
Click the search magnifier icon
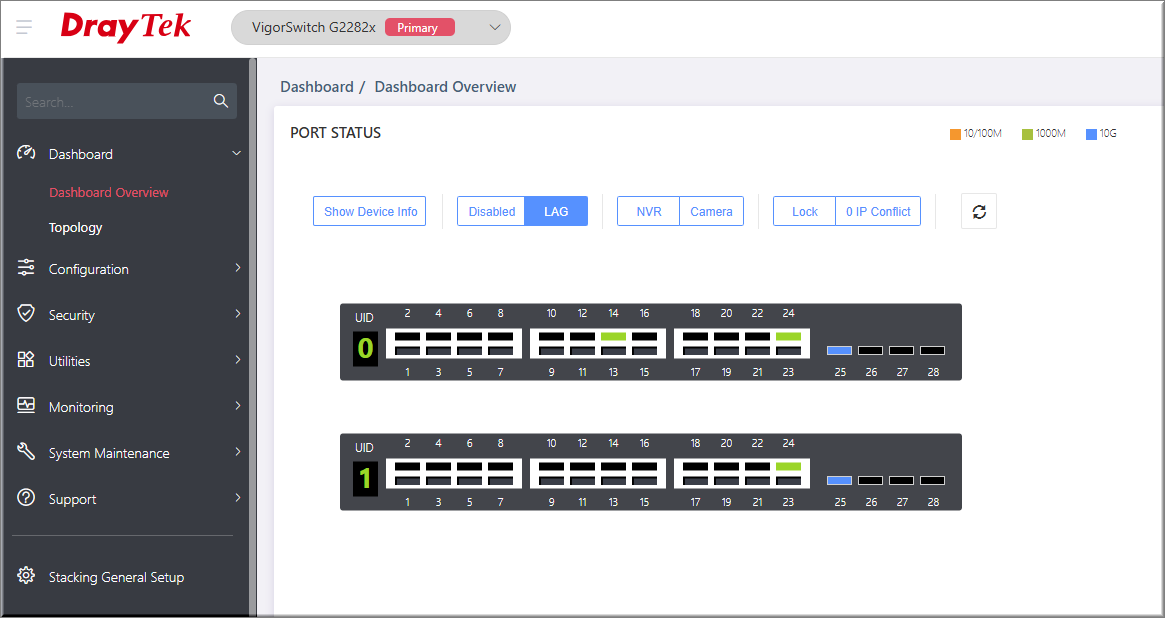(221, 101)
